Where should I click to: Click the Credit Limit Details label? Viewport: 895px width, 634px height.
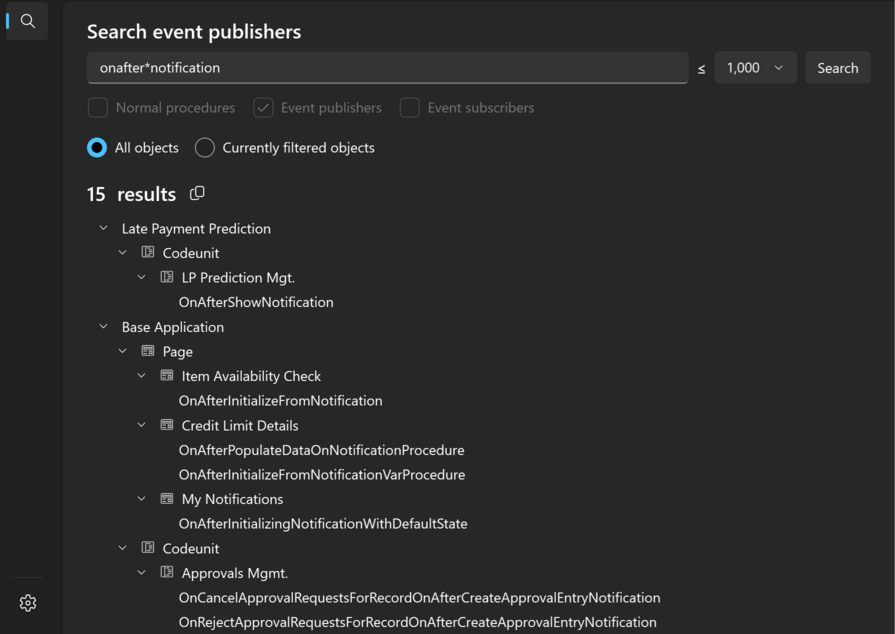point(240,425)
